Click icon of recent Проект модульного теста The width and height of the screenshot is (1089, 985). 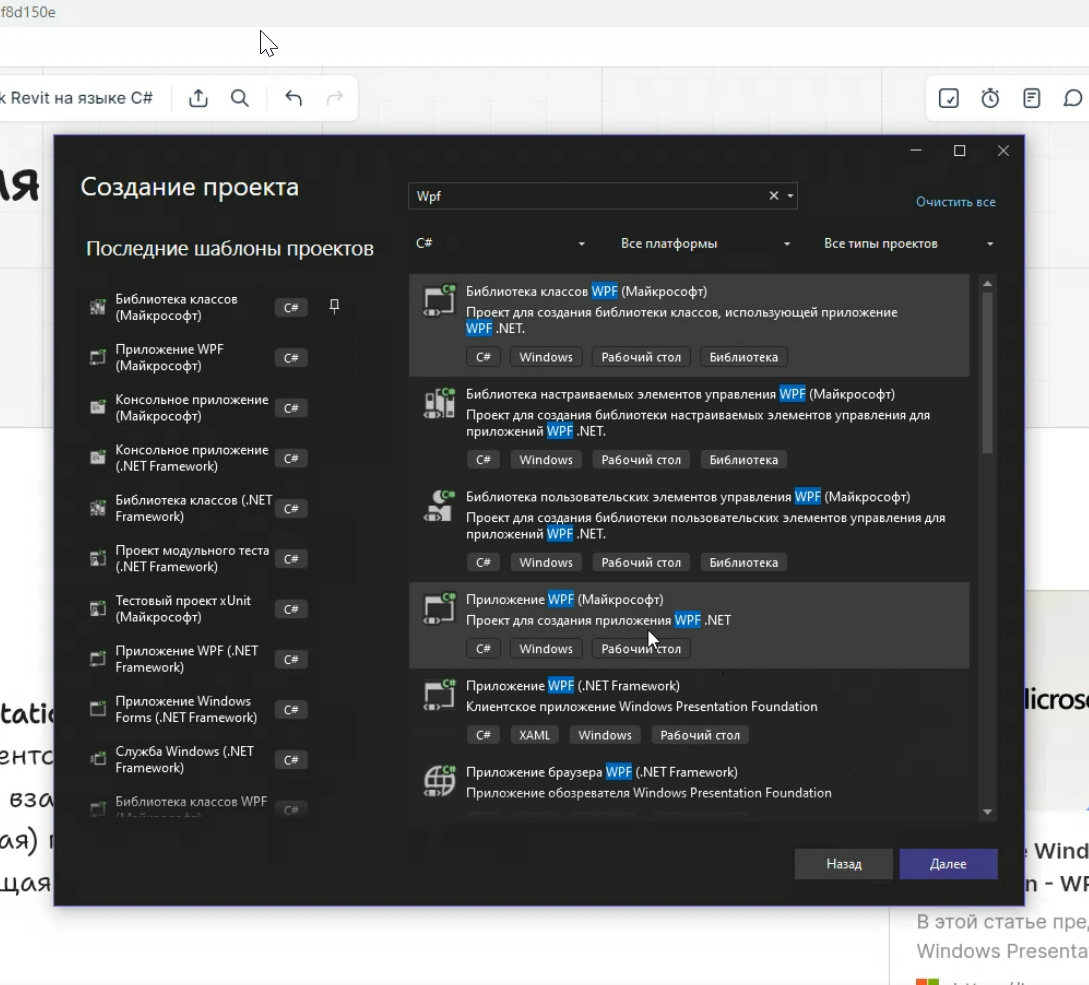coord(98,558)
